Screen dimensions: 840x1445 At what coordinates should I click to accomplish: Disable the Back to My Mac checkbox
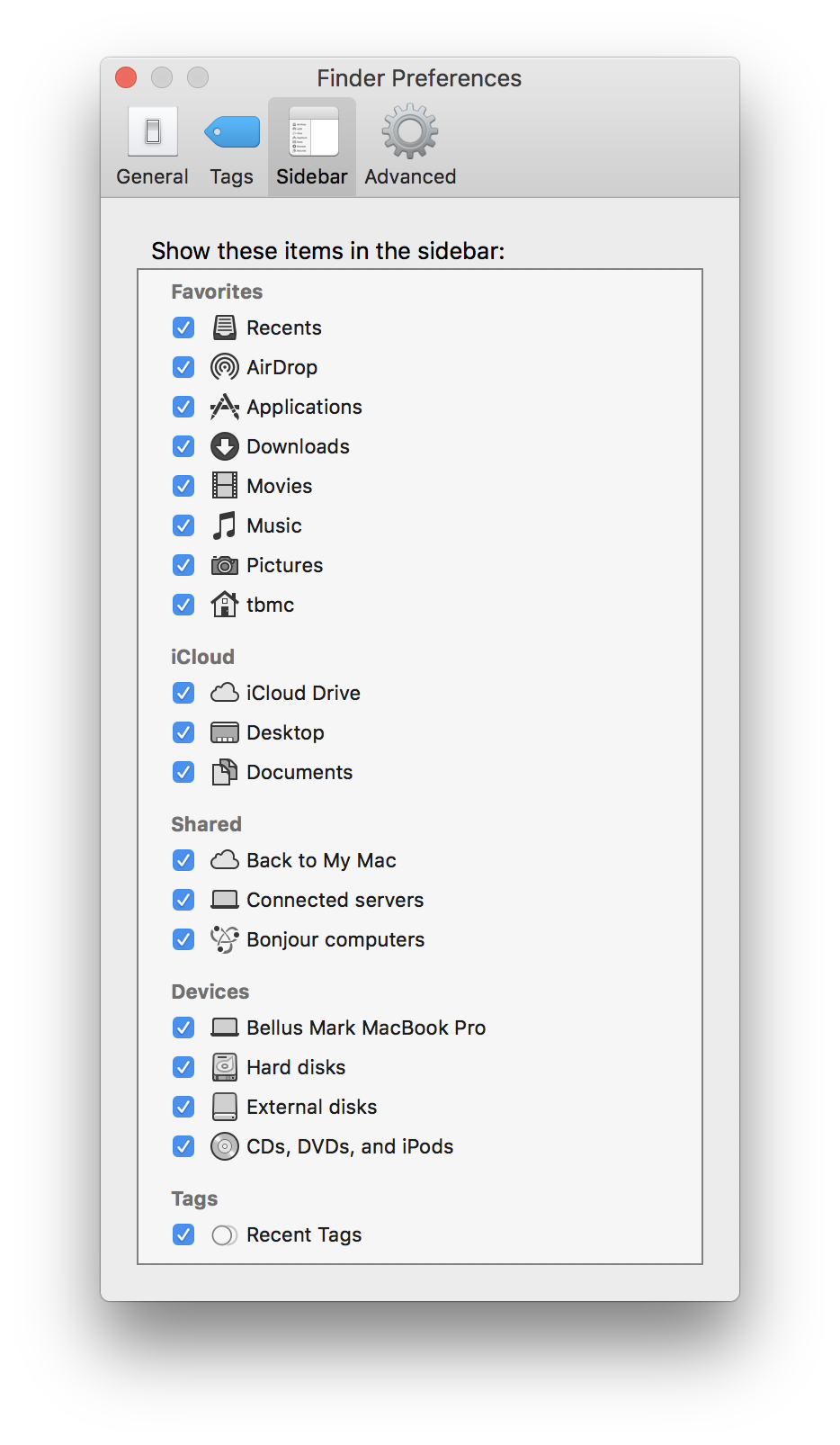[x=183, y=860]
